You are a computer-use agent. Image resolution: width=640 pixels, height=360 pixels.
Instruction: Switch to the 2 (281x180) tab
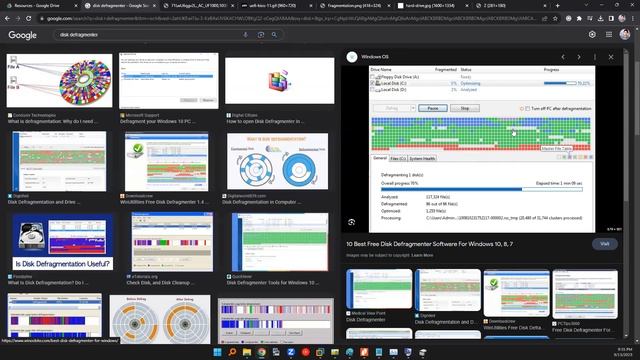511,6
